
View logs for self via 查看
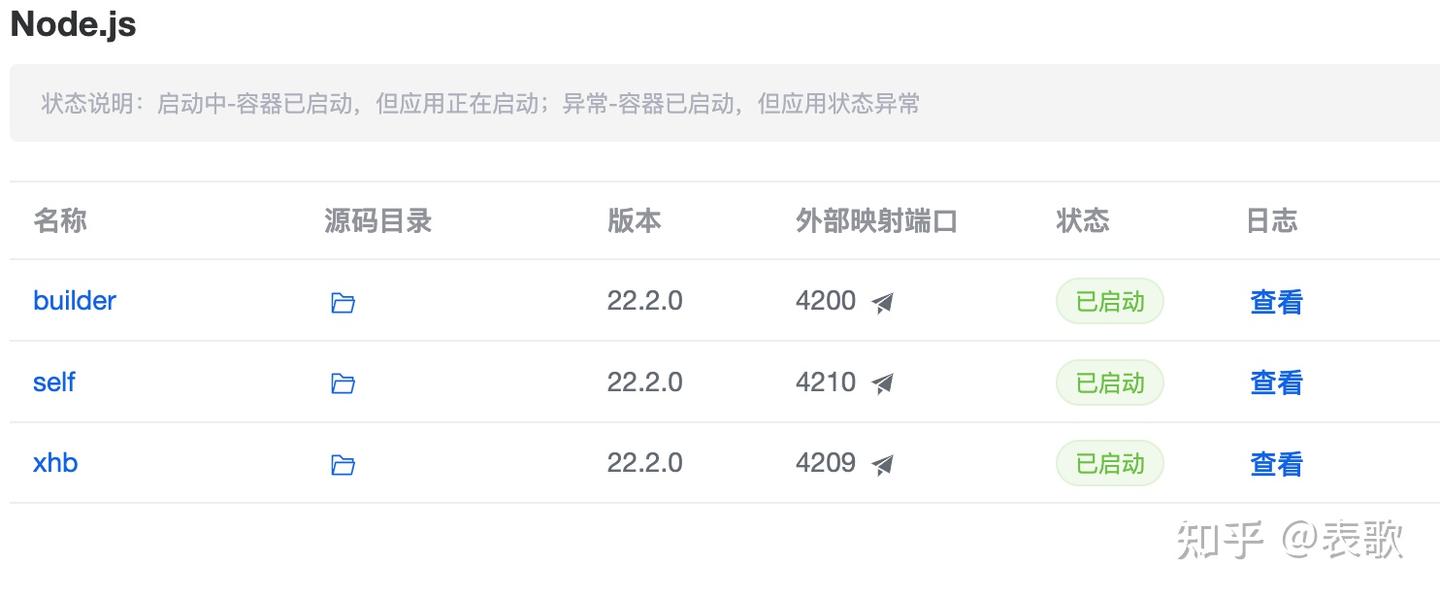point(1276,383)
